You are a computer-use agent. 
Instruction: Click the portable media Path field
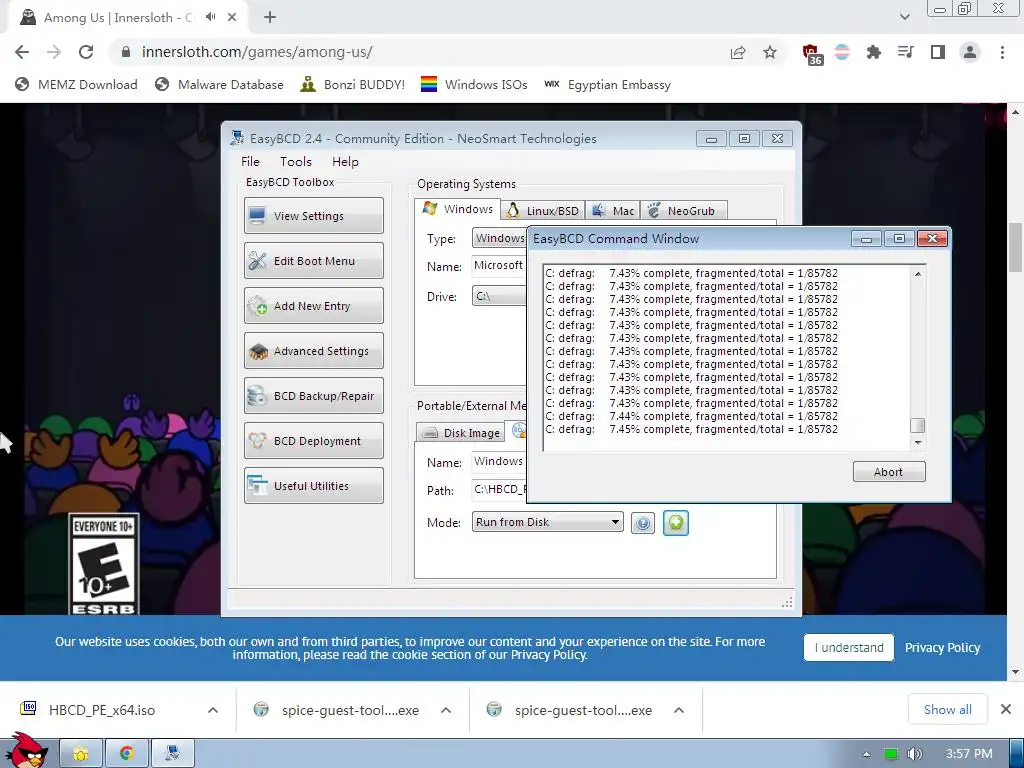click(499, 489)
